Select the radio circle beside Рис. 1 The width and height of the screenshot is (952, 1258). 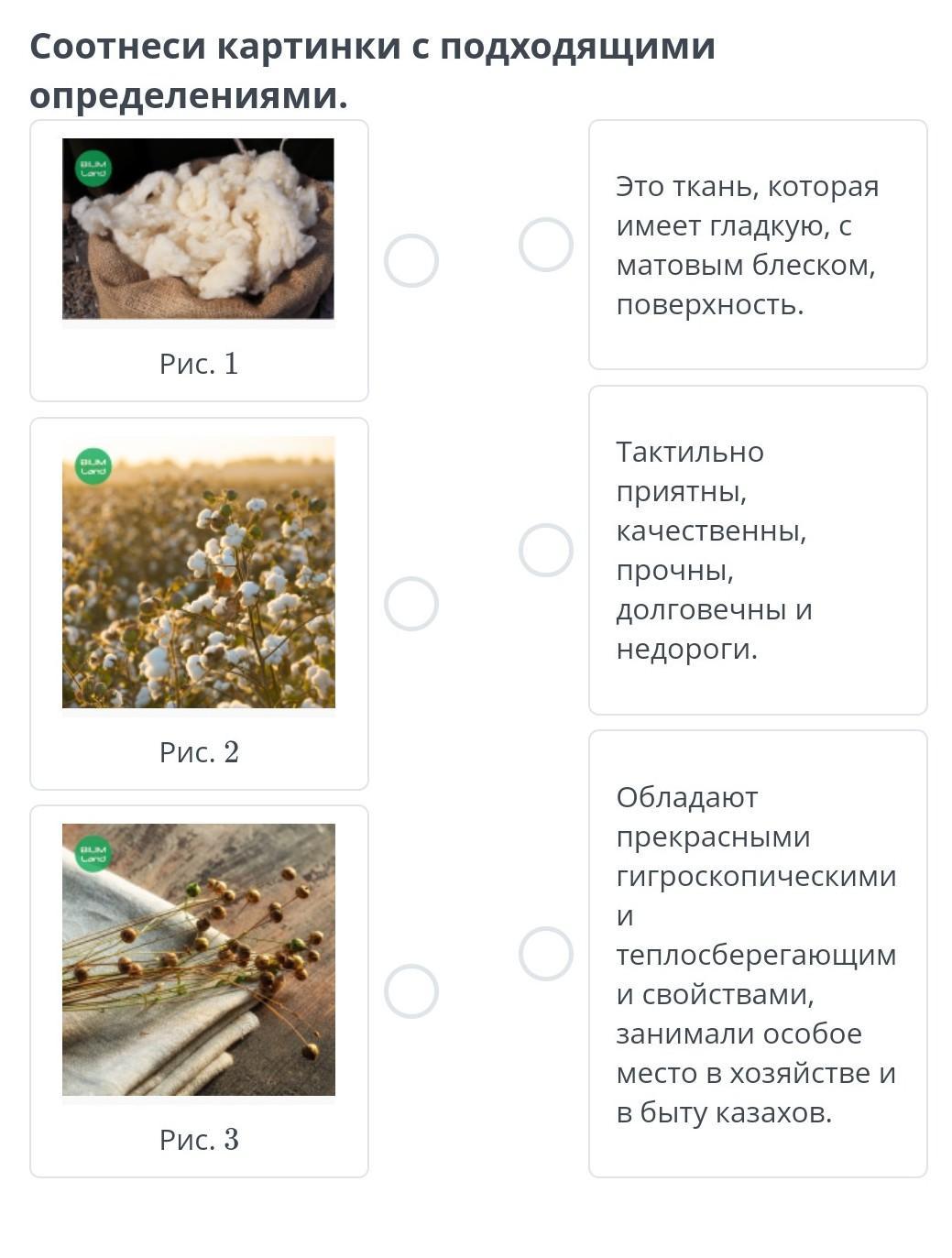coord(411,260)
